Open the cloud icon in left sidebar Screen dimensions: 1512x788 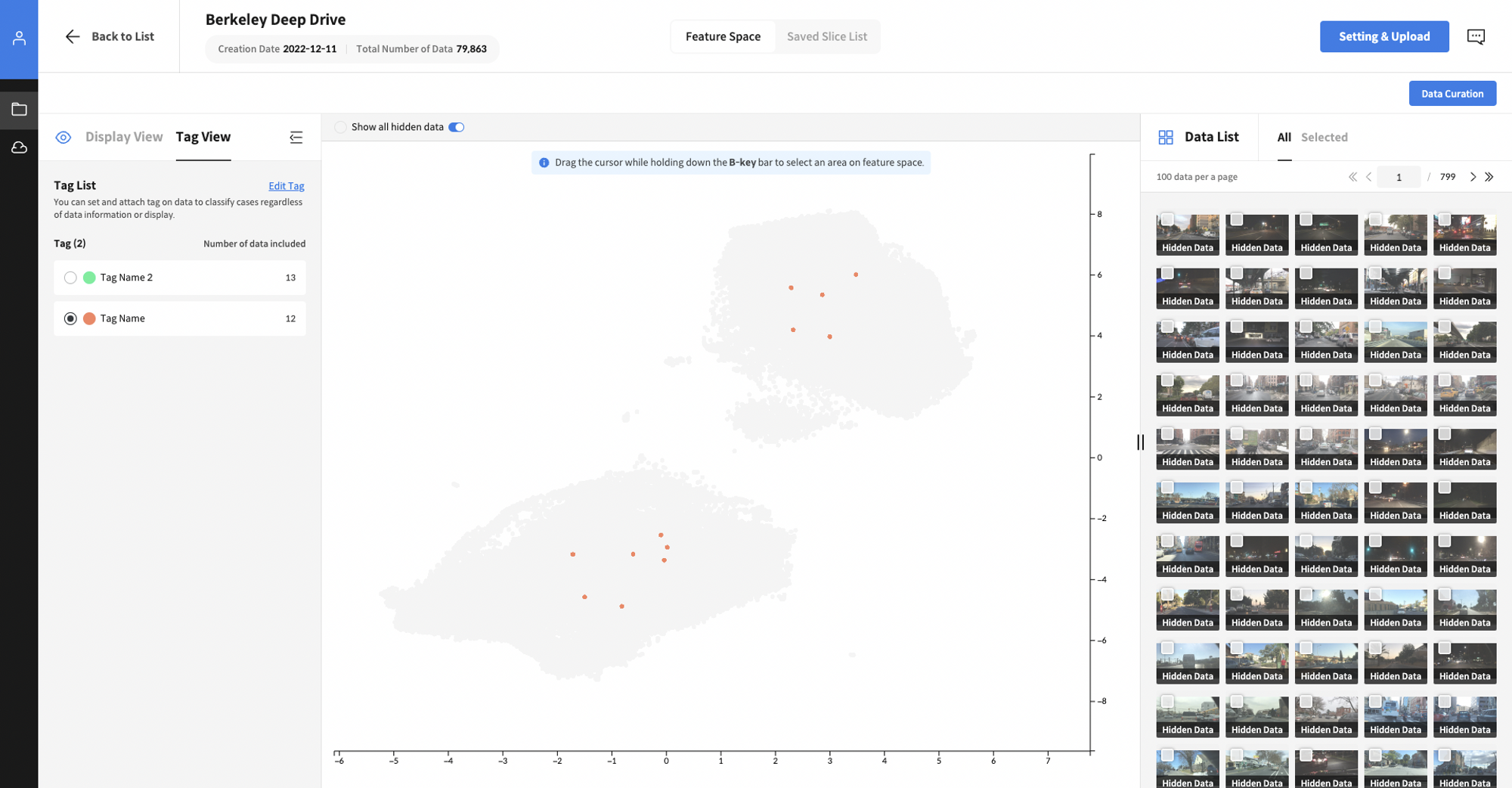[19, 147]
